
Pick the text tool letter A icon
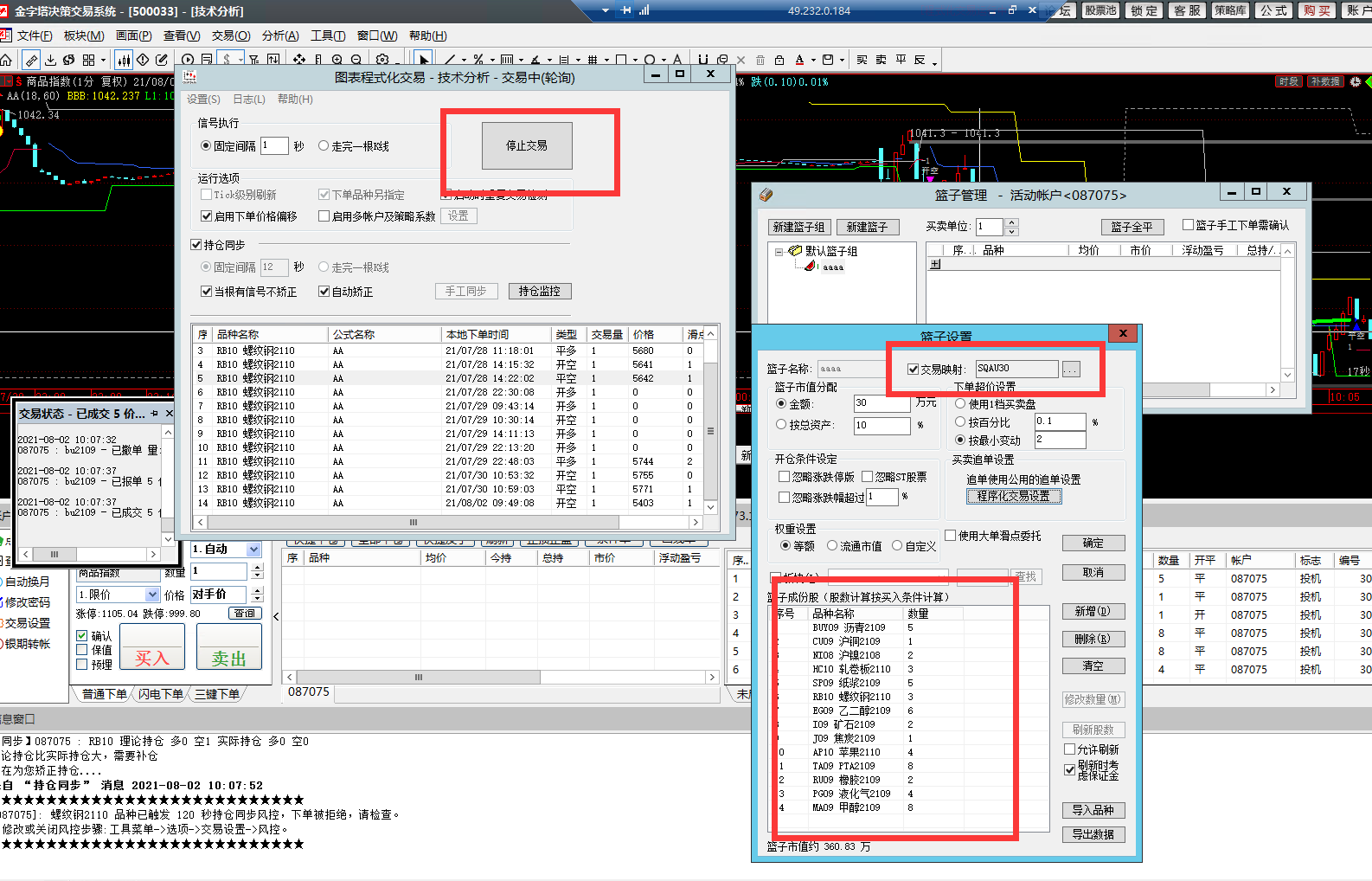click(x=677, y=60)
